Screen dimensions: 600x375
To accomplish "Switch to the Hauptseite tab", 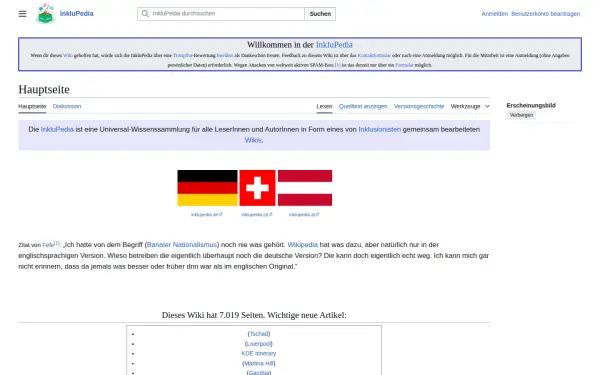I will (32, 106).
